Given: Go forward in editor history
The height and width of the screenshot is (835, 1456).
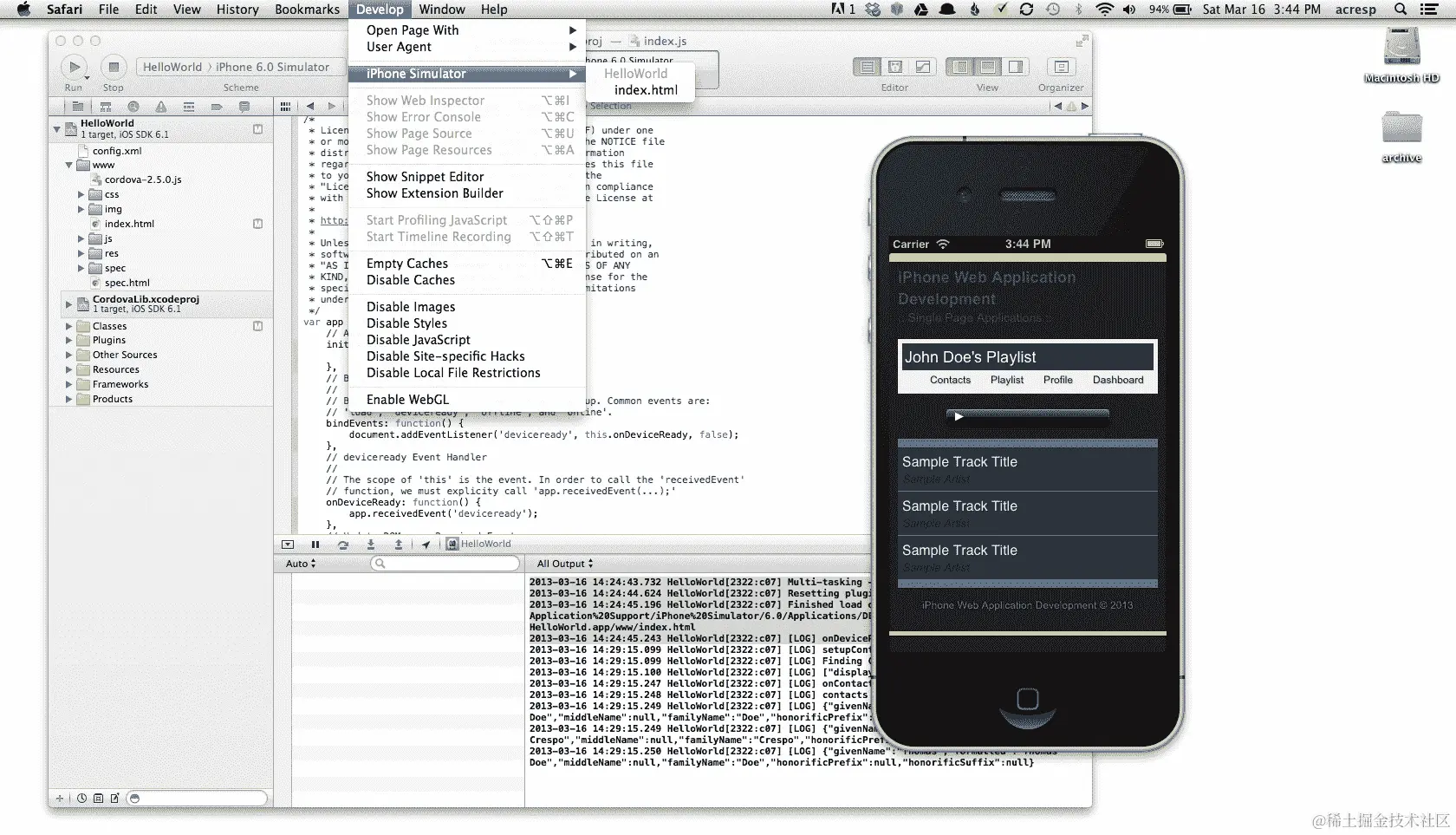Looking at the screenshot, I should point(331,107).
